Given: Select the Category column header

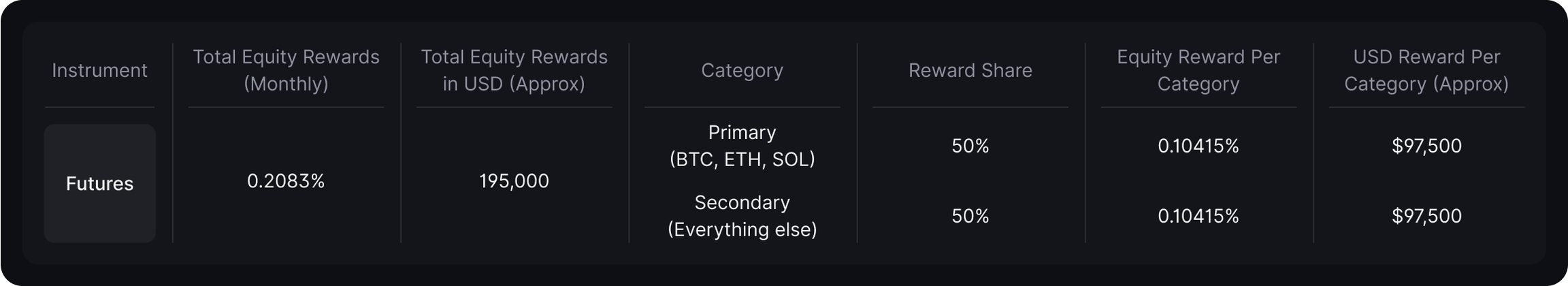Looking at the screenshot, I should point(742,70).
